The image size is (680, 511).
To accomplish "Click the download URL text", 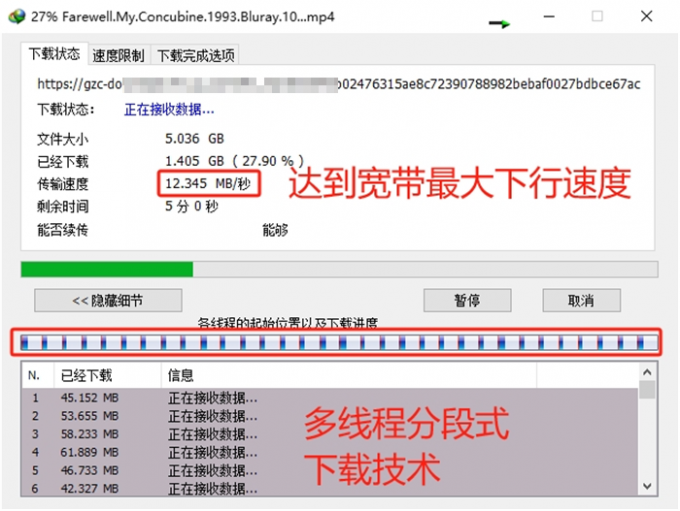I will [339, 84].
